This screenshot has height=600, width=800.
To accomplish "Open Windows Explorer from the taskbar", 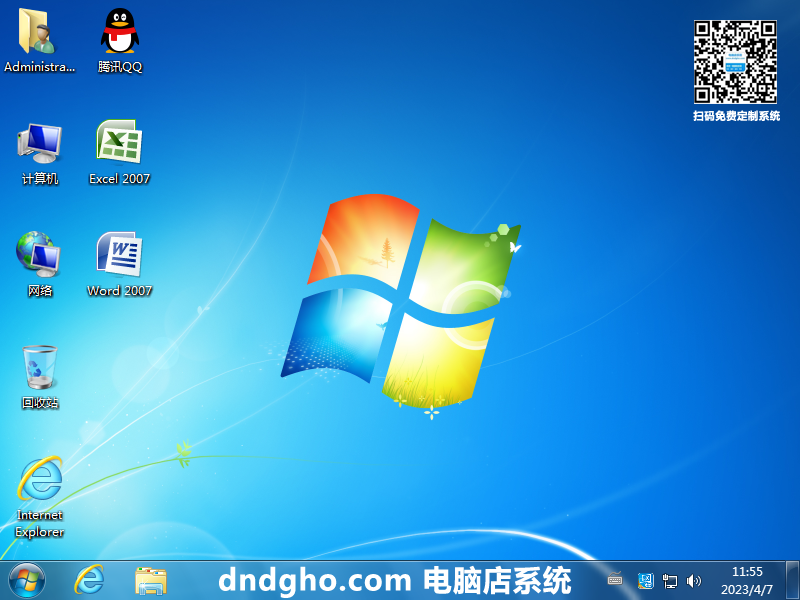I will pyautogui.click(x=151, y=581).
